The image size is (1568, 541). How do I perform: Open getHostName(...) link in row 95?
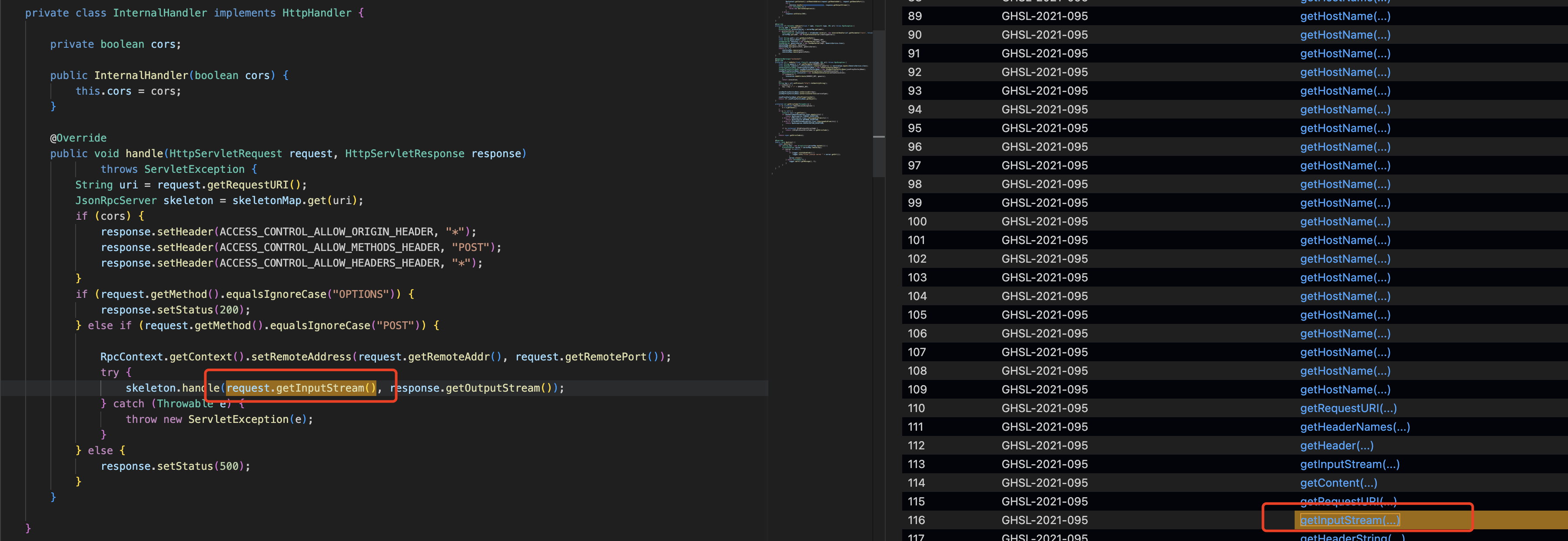tap(1345, 128)
